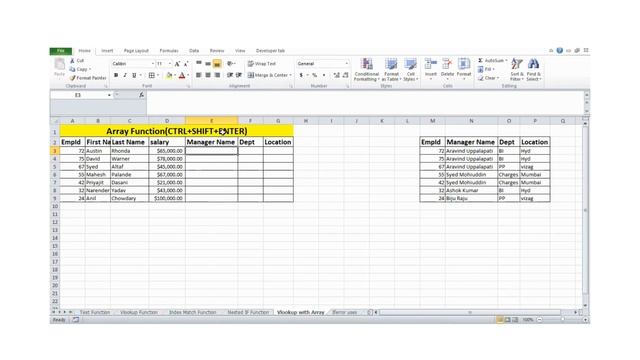Click the Delete cells icon

pos(447,64)
